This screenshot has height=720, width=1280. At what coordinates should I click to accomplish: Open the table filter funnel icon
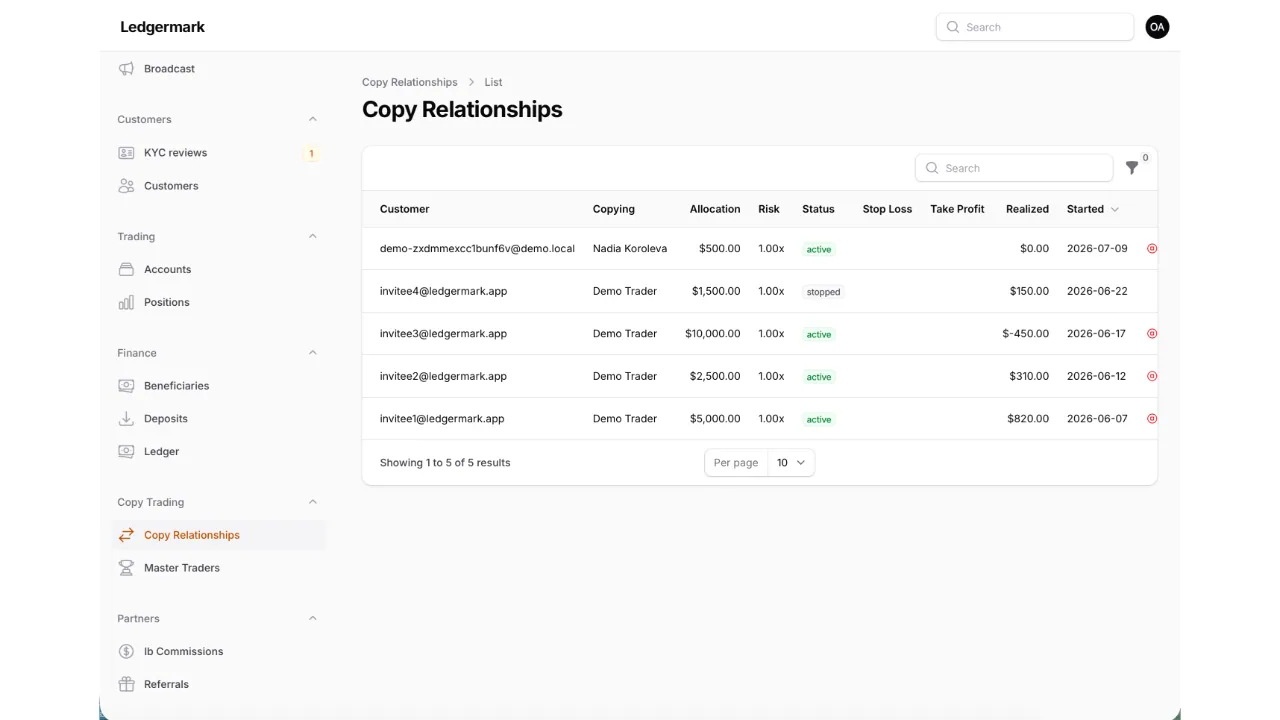pos(1132,168)
